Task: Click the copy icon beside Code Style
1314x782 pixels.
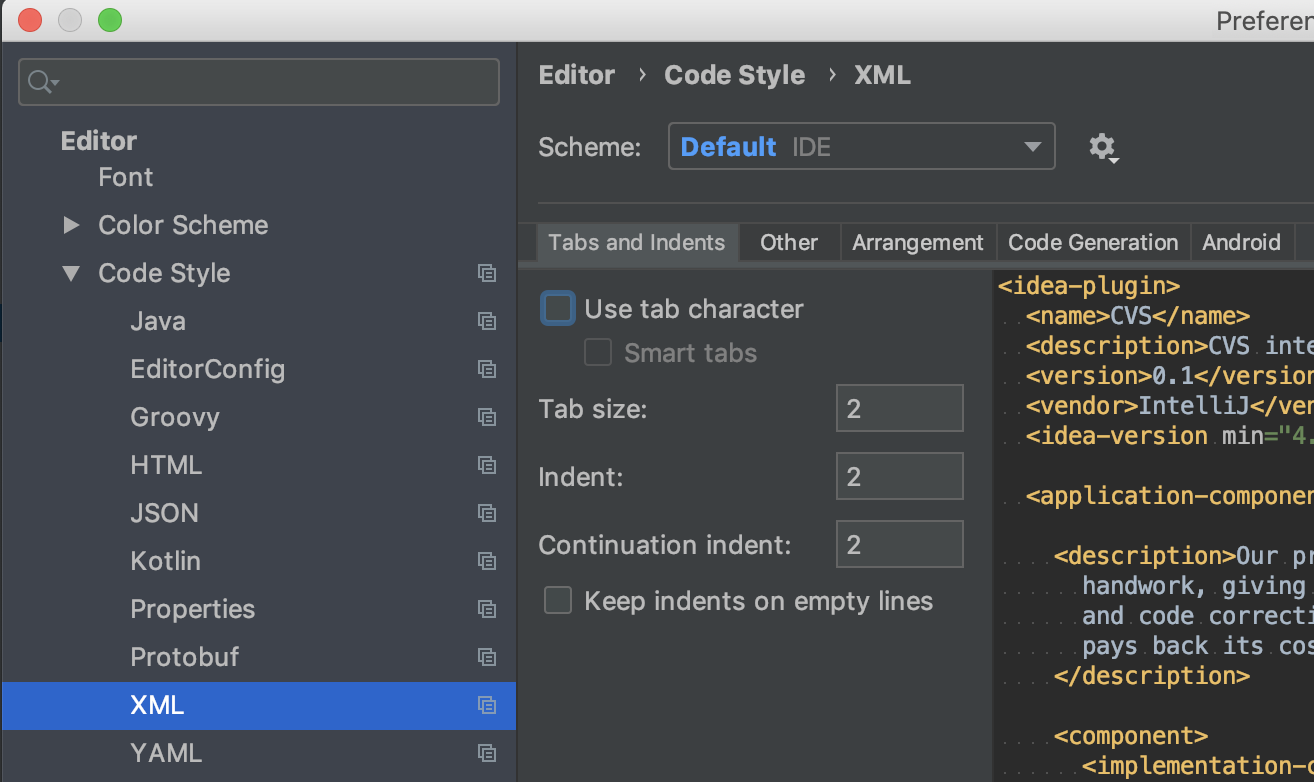Action: [x=487, y=273]
